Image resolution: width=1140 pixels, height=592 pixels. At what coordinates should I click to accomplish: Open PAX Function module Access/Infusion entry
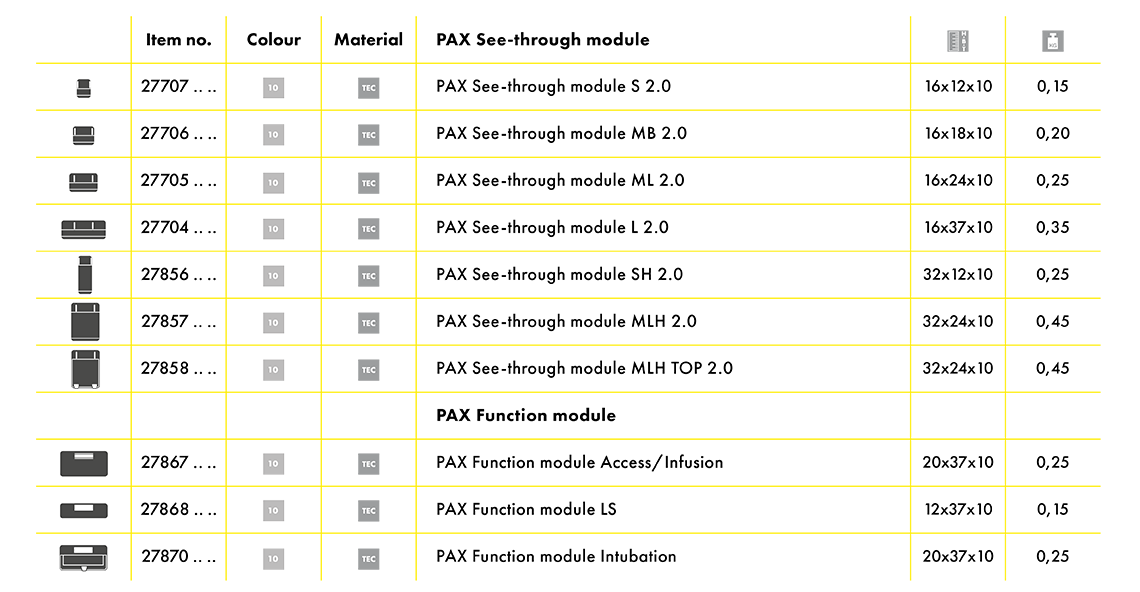579,463
